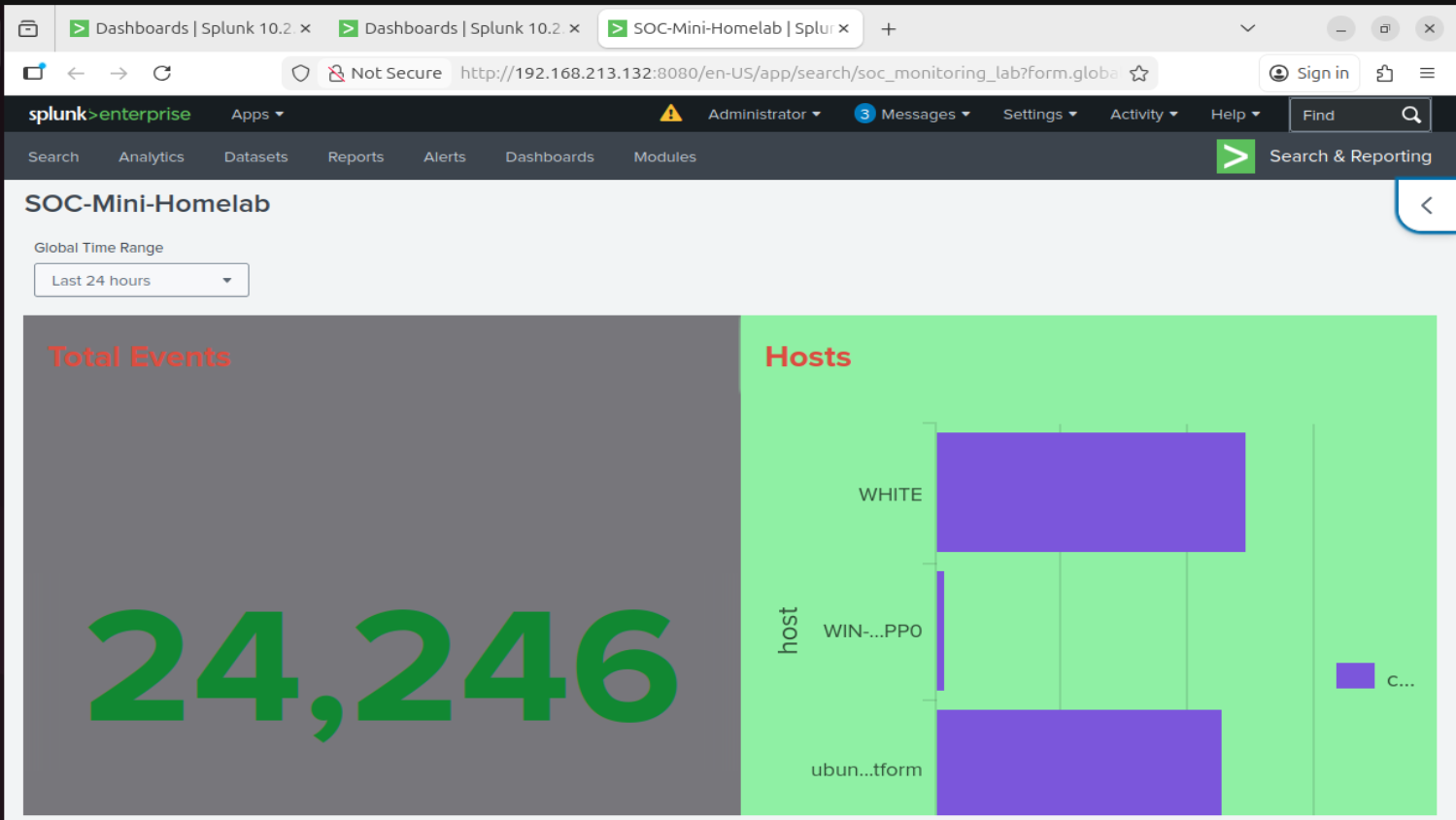Click the WIN-...PP0 host bar
Viewport: 1456px width, 820px height.
pos(941,632)
